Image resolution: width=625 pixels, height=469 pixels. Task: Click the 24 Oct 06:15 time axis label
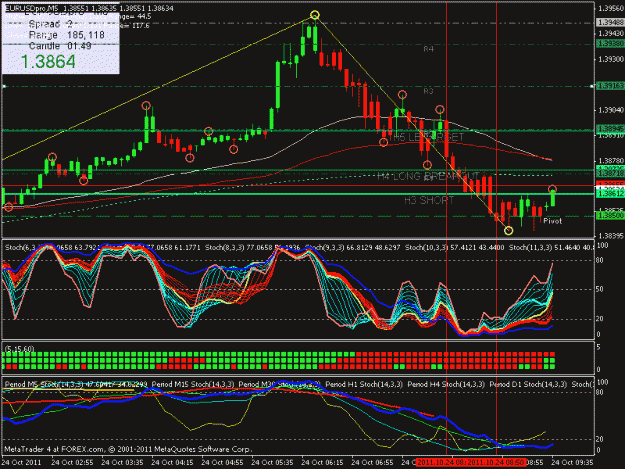tap(322, 463)
